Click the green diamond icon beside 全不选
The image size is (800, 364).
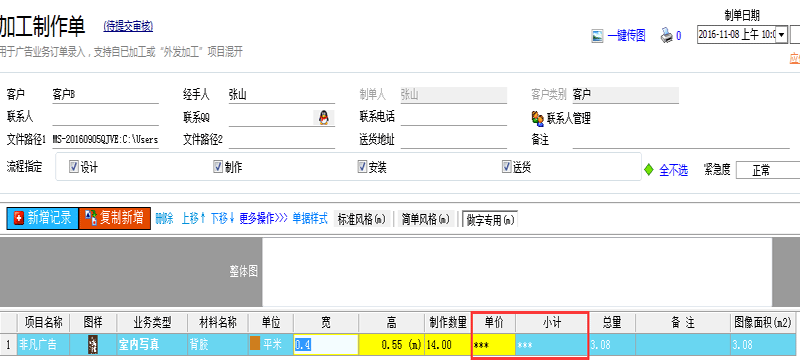pyautogui.click(x=648, y=170)
